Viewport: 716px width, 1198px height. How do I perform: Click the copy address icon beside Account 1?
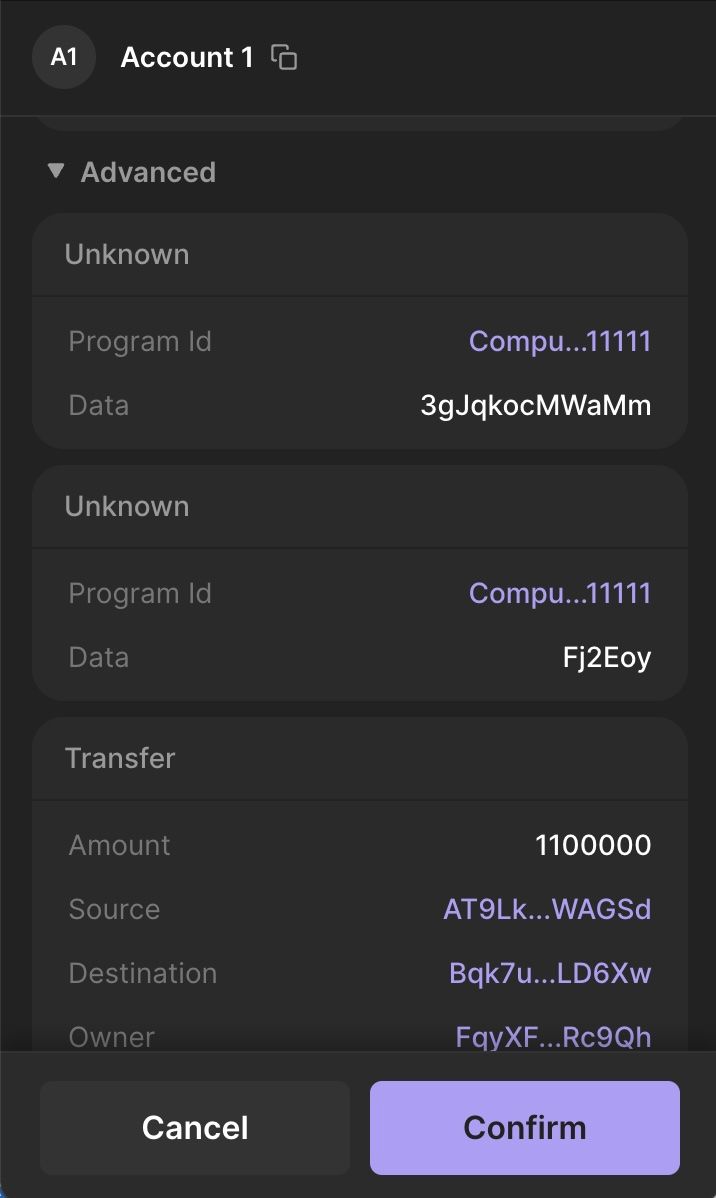[284, 57]
